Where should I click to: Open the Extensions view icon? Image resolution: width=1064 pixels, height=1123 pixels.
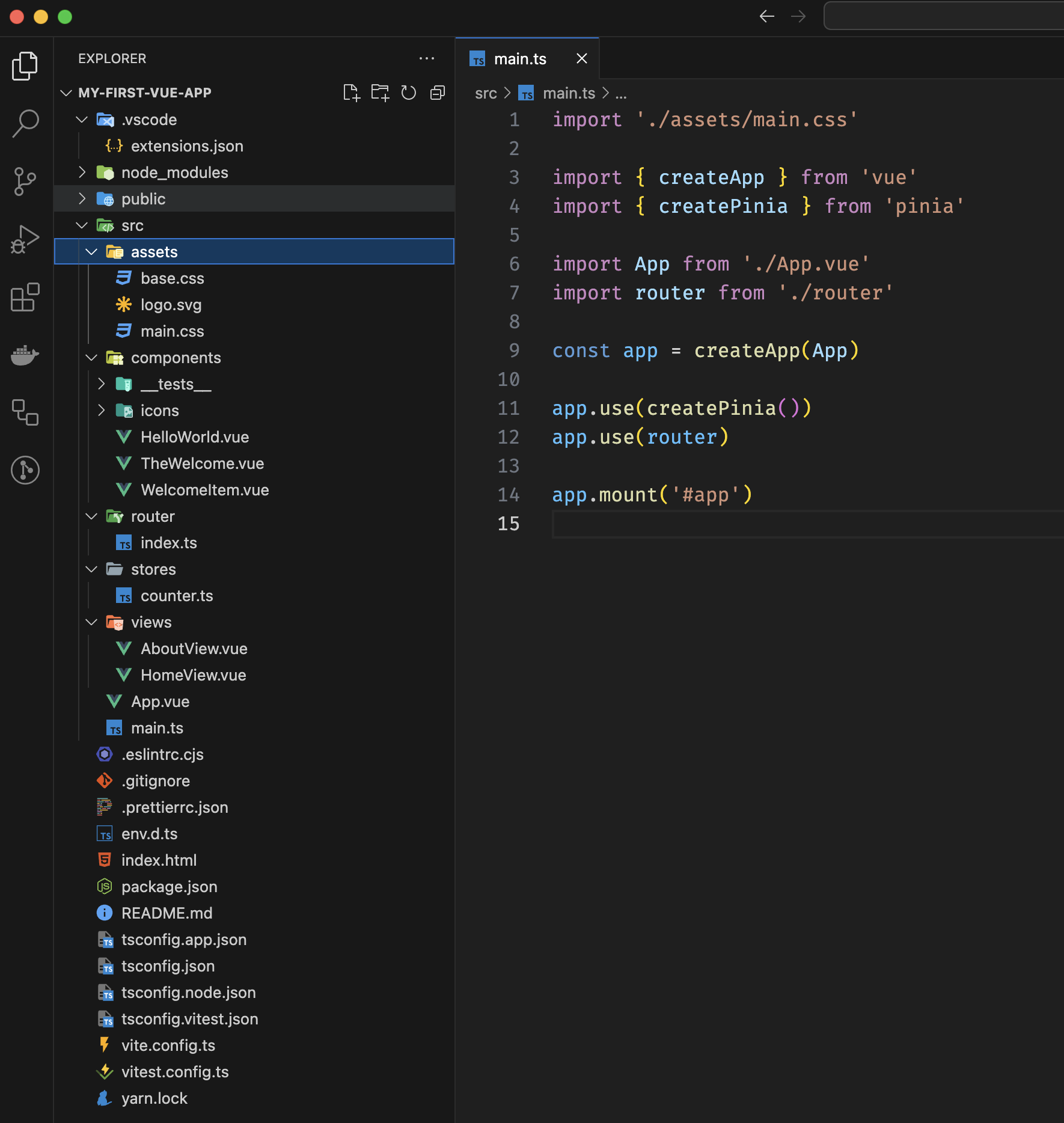25,297
